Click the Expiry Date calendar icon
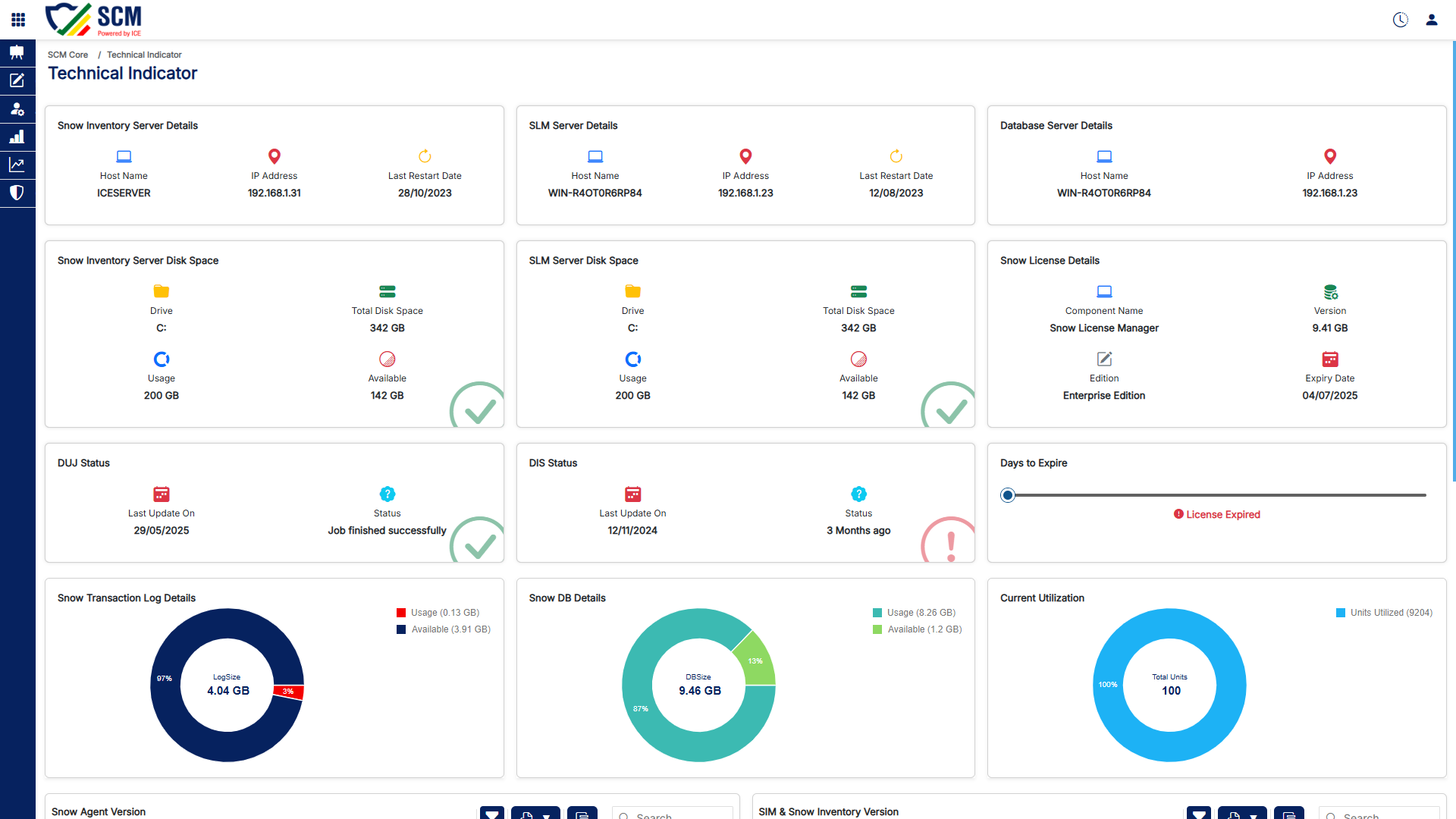 point(1330,359)
